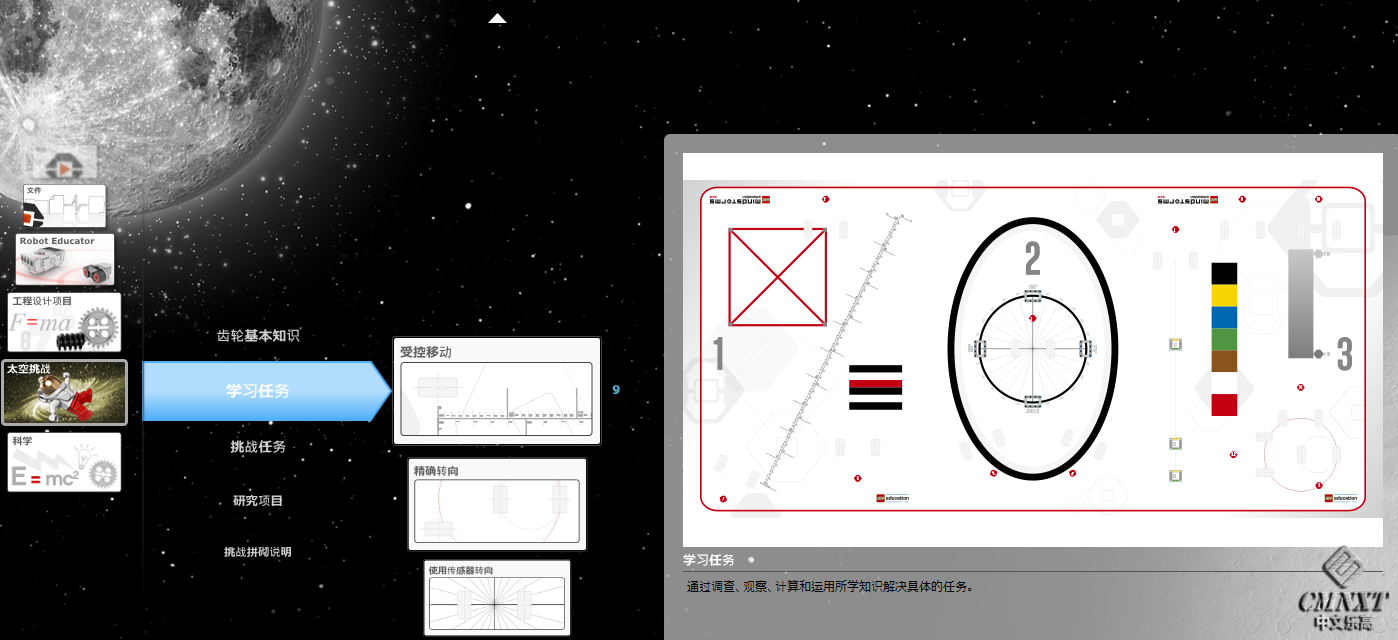
Task: Open the Robot Educator tile
Action: click(65, 259)
